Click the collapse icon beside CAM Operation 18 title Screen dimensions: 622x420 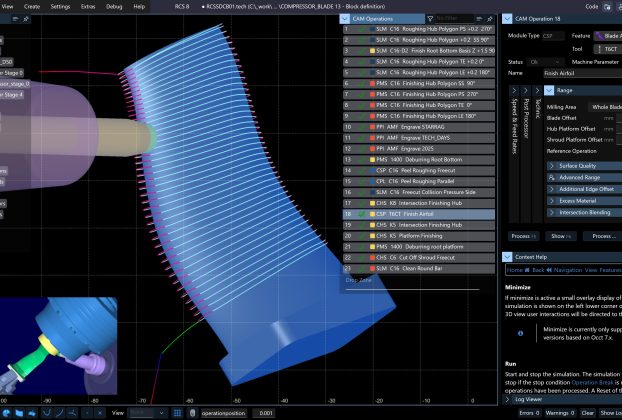pyautogui.click(x=507, y=18)
